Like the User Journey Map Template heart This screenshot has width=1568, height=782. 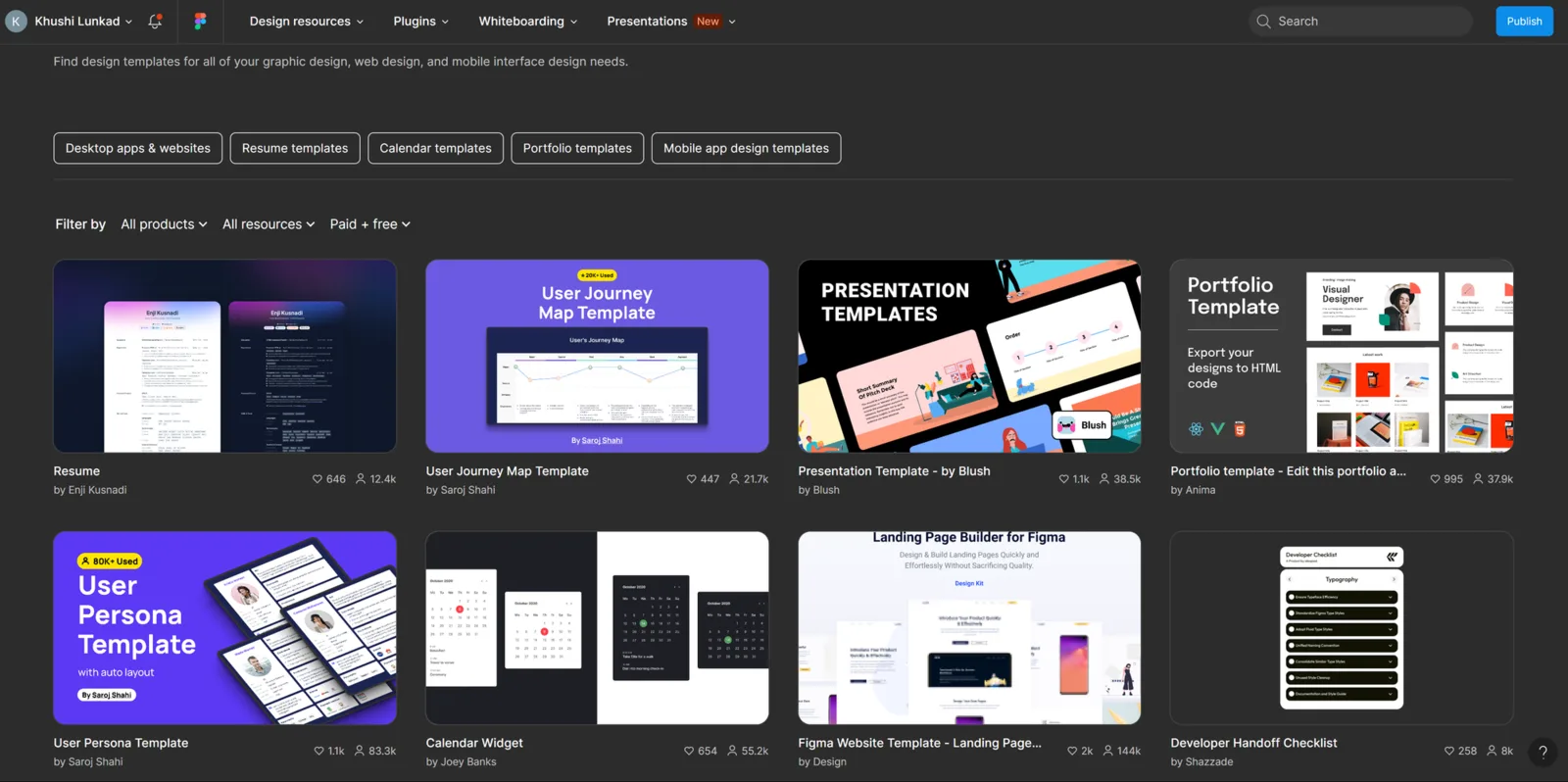pyautogui.click(x=692, y=479)
